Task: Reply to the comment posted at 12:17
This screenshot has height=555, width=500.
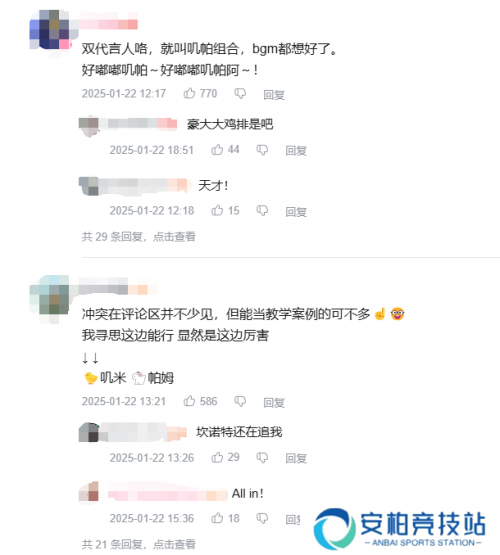Action: (274, 95)
